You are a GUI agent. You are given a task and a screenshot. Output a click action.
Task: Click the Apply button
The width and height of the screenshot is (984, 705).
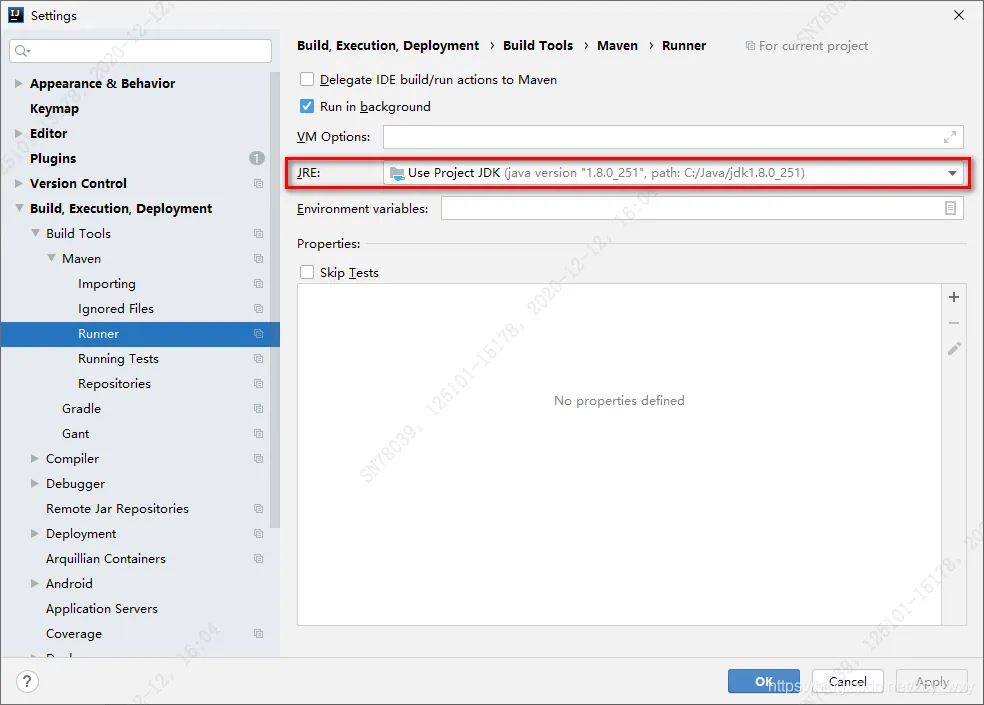click(x=932, y=681)
